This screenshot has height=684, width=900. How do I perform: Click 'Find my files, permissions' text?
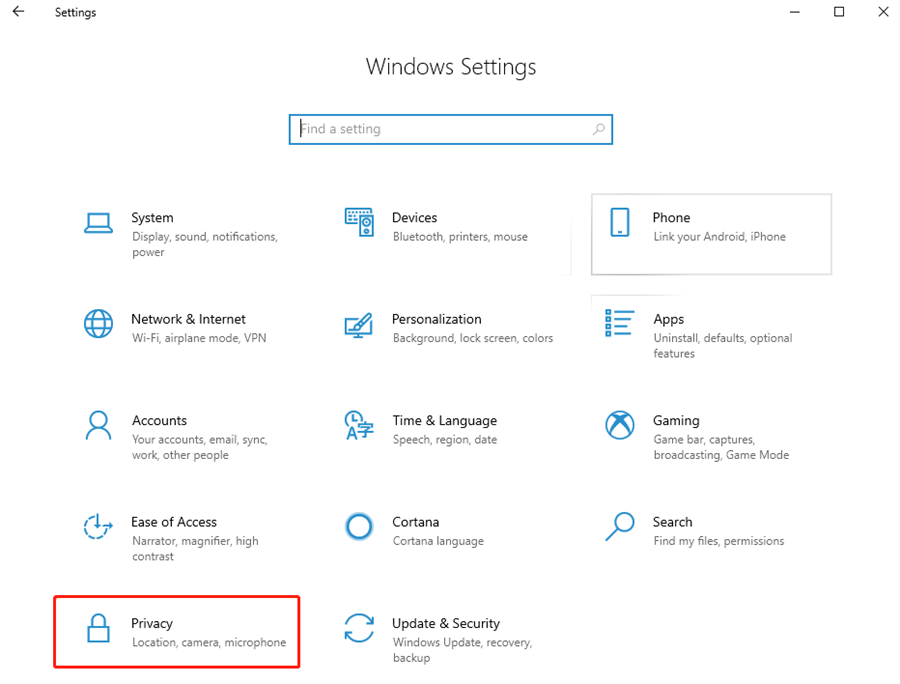pos(719,542)
